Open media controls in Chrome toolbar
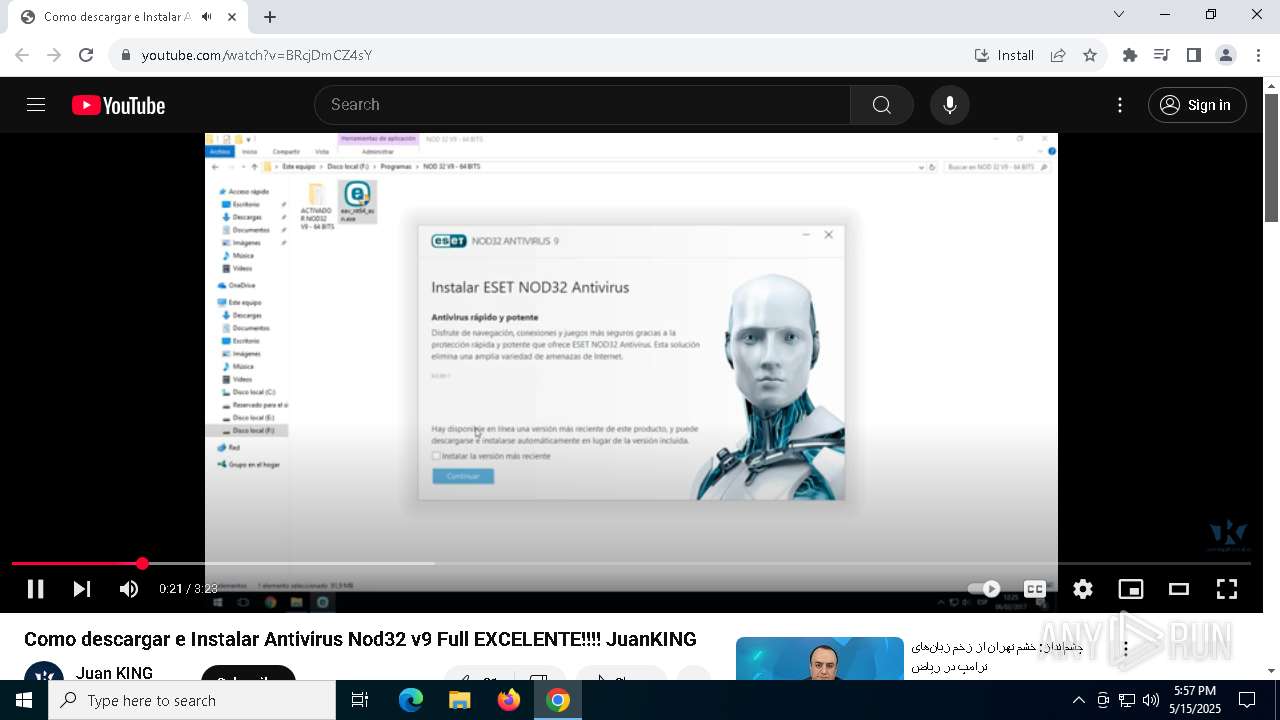 1161,55
